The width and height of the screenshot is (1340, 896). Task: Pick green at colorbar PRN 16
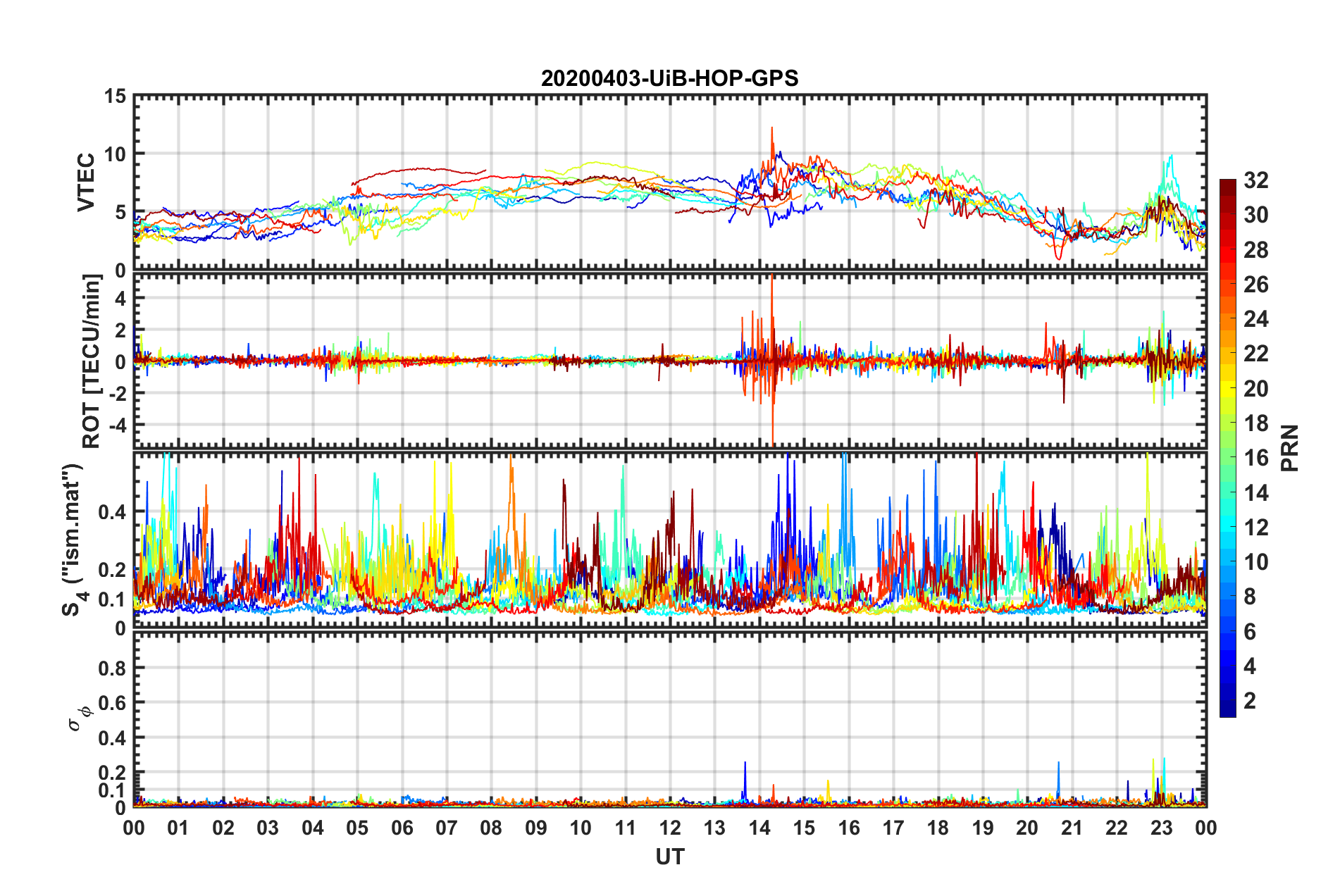tap(1227, 459)
